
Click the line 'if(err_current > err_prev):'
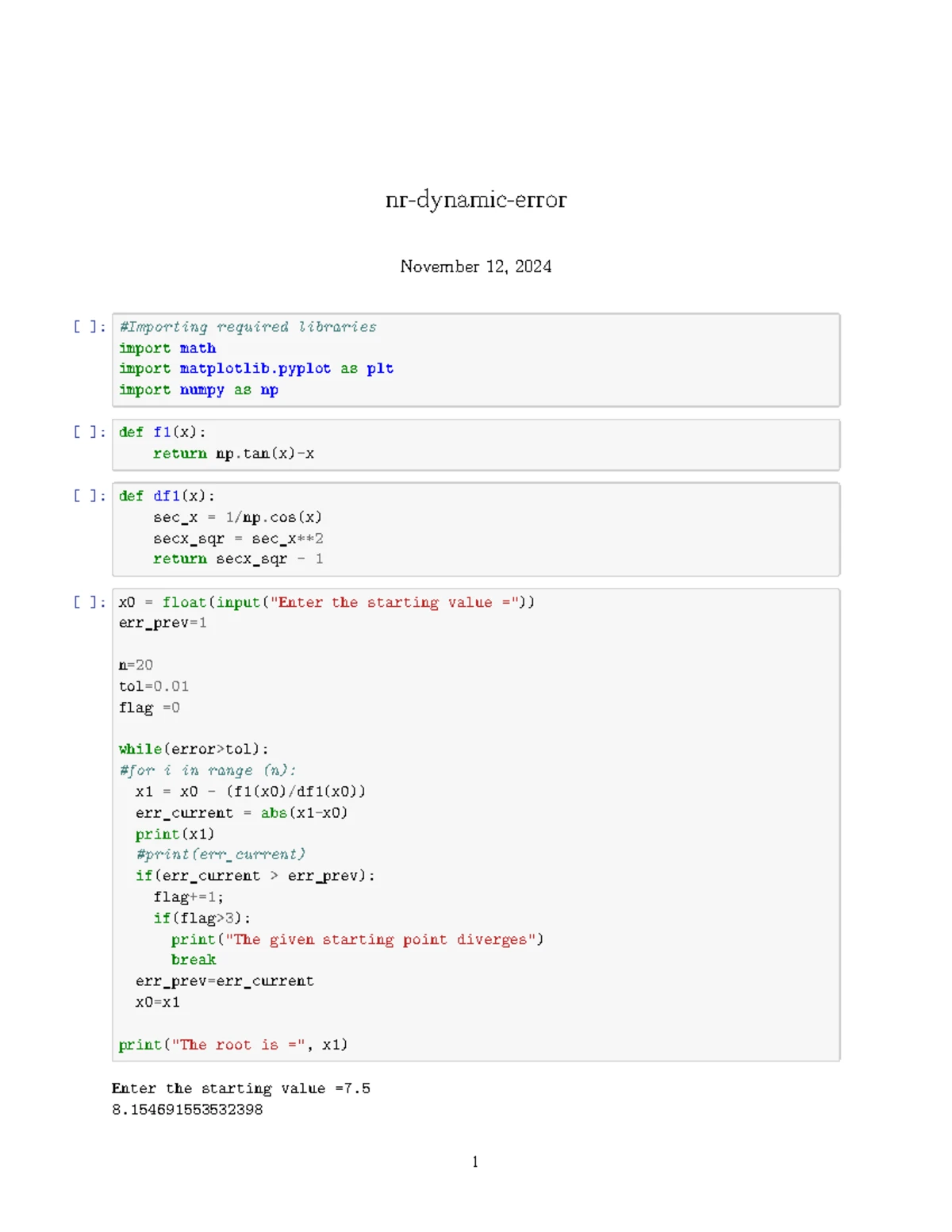(255, 876)
